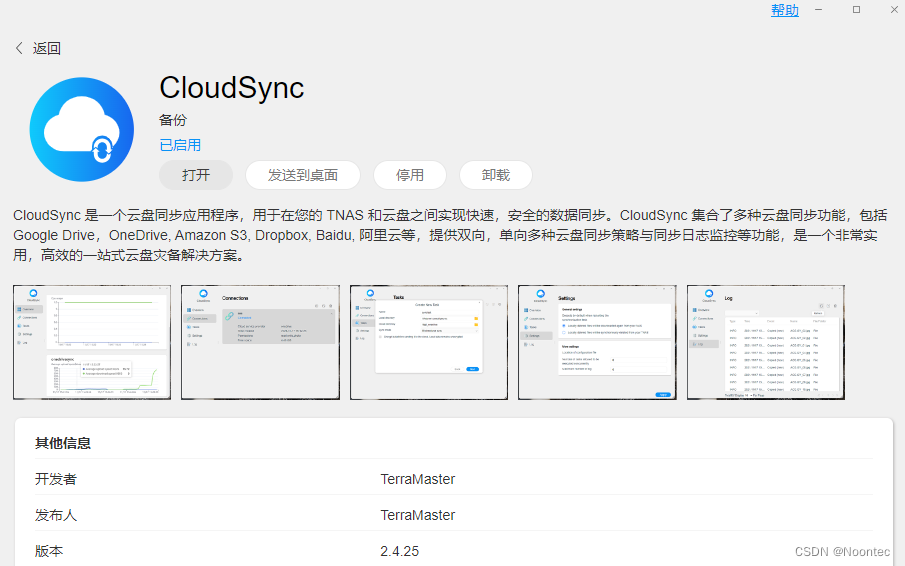905x566 pixels.
Task: Click the 已启用 status text
Action: [180, 145]
